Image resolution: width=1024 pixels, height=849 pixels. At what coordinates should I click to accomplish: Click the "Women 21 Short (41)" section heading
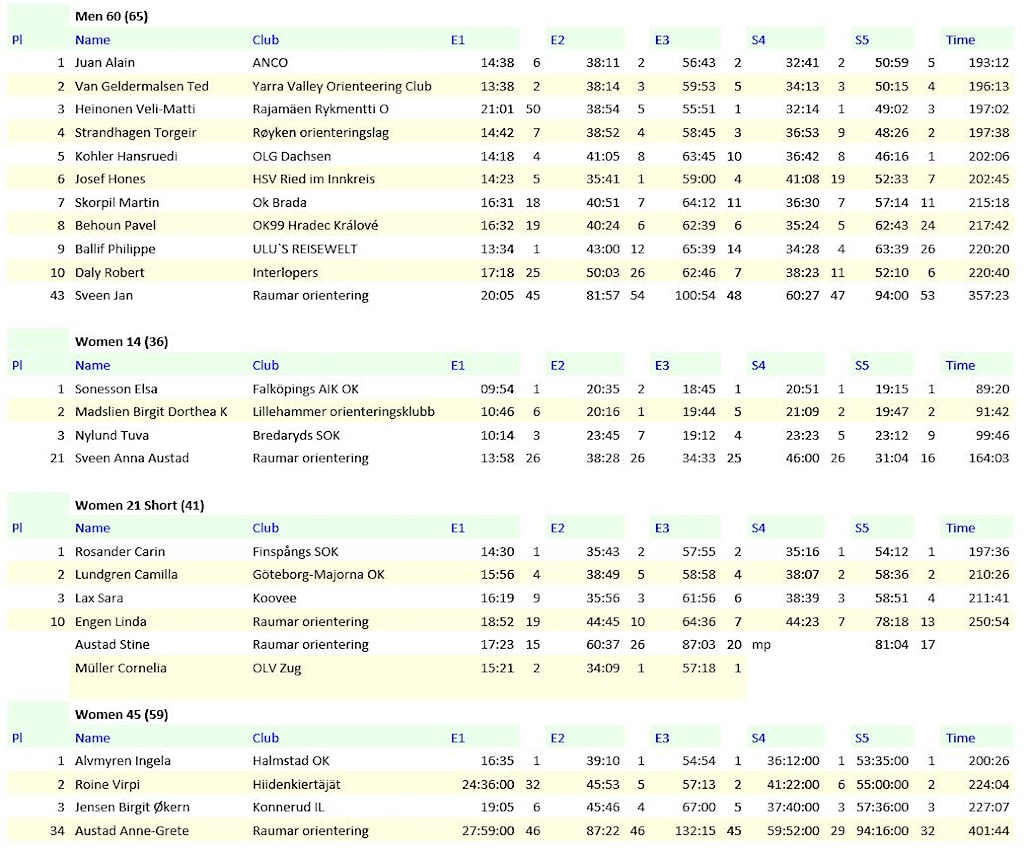[139, 505]
